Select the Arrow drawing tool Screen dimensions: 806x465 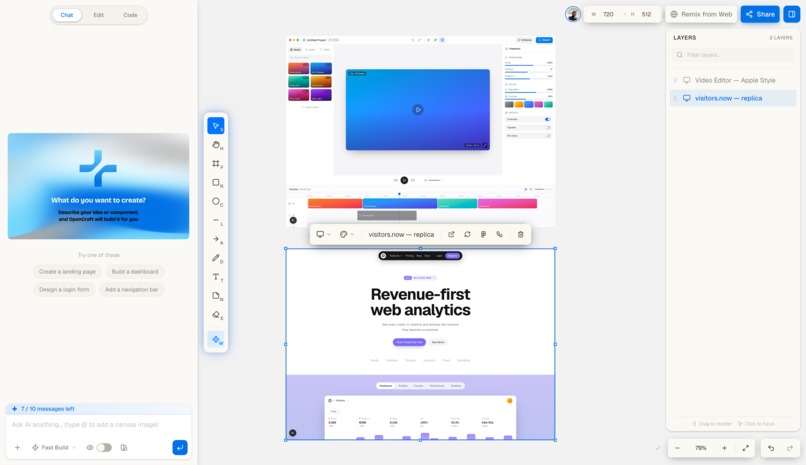tap(216, 239)
